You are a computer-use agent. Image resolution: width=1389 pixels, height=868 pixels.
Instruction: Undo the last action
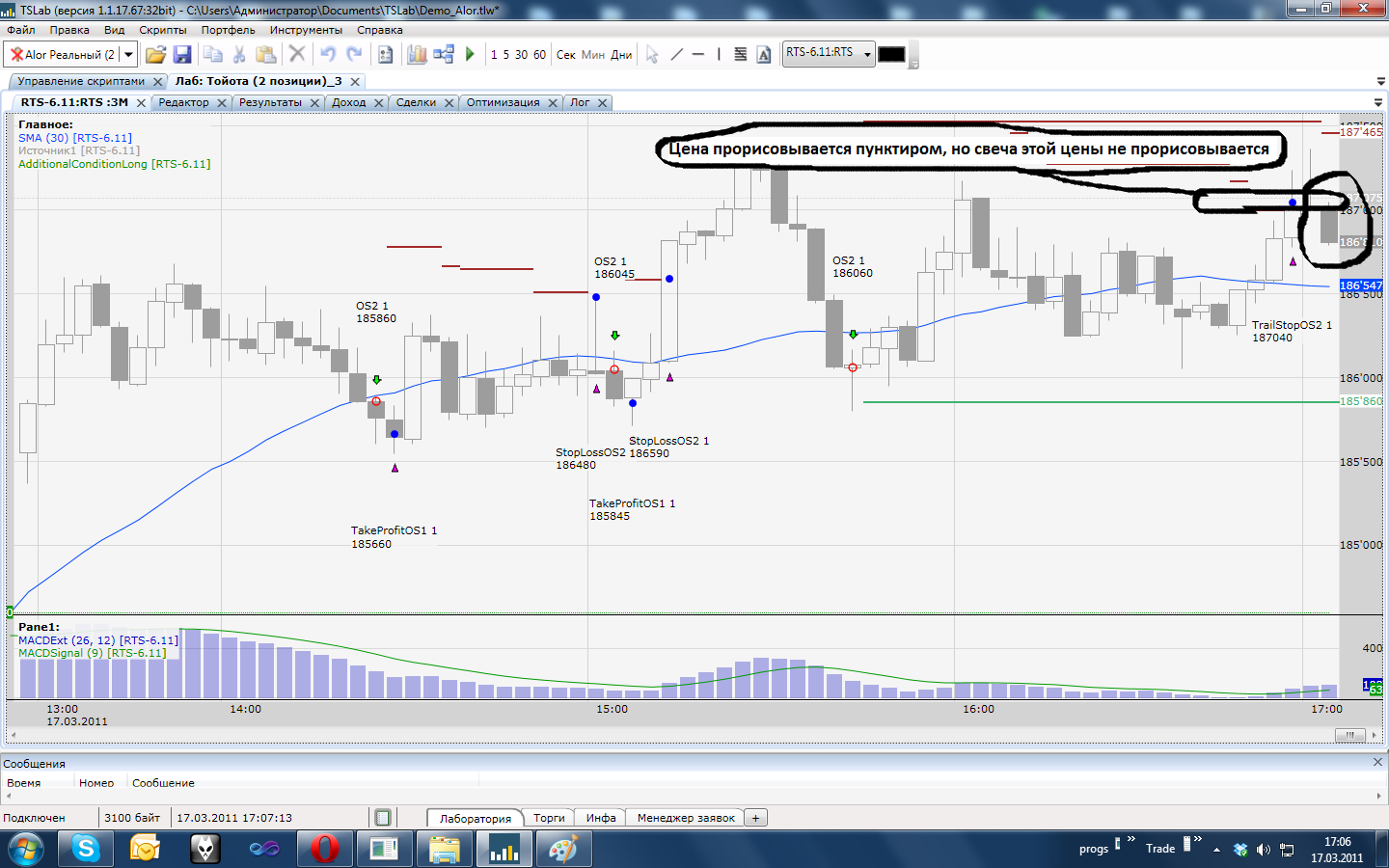[328, 55]
